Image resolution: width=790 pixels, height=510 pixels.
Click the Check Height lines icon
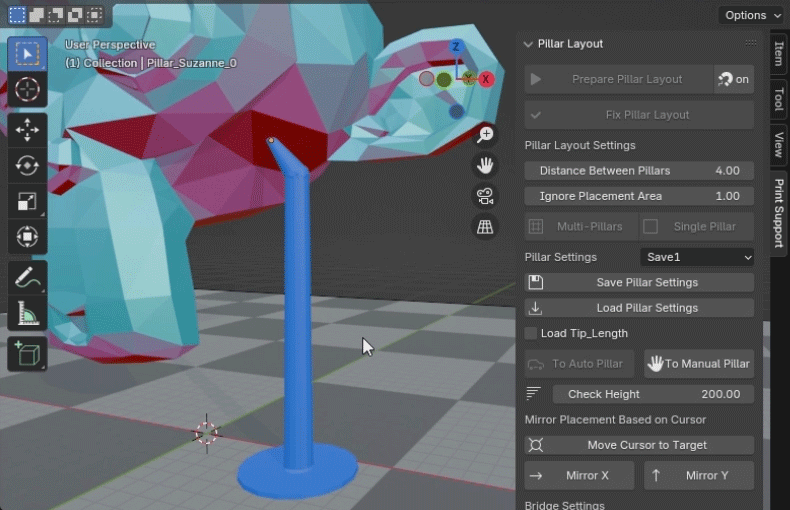point(534,394)
